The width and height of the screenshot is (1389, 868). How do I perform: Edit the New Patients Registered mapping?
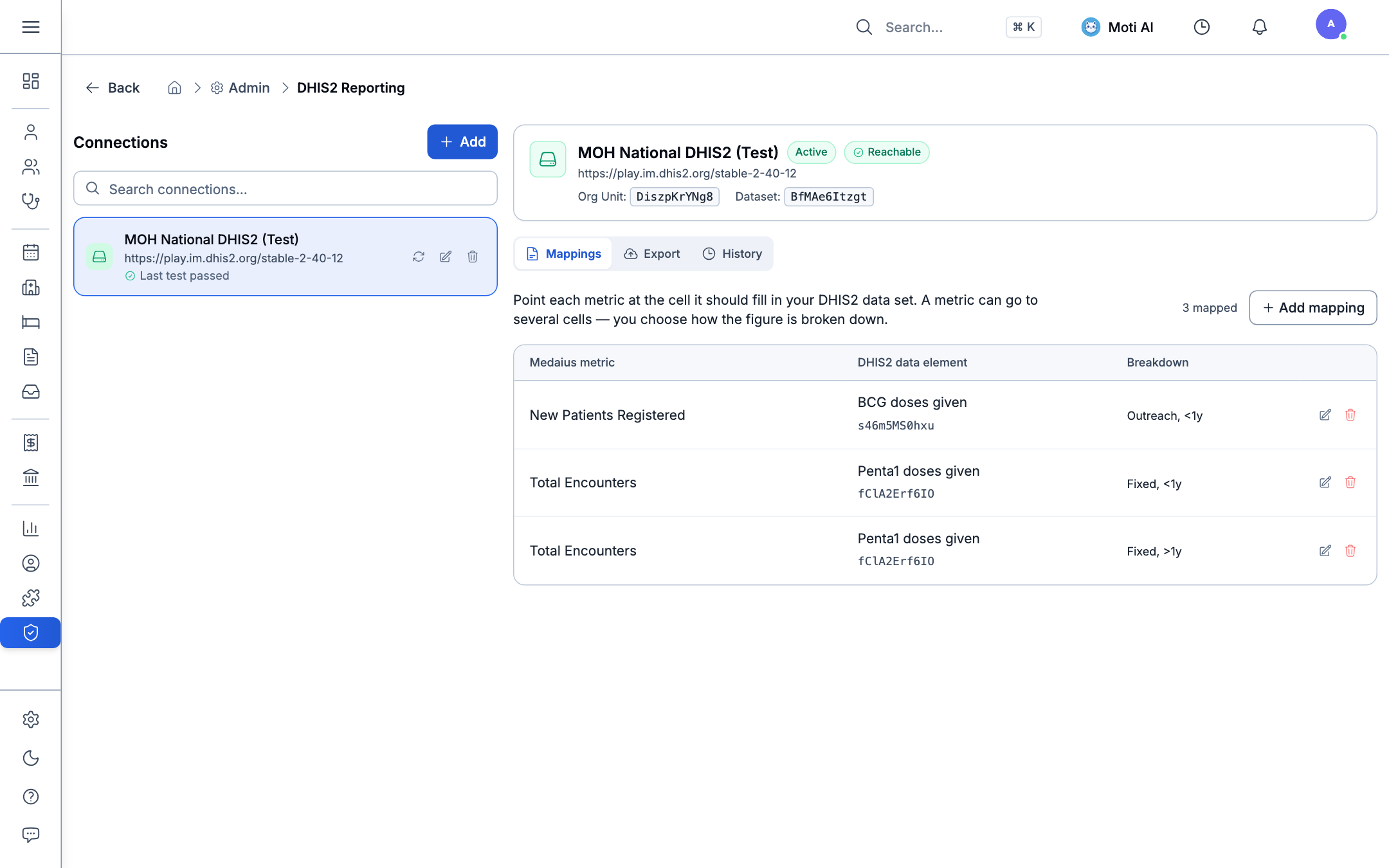tap(1325, 415)
